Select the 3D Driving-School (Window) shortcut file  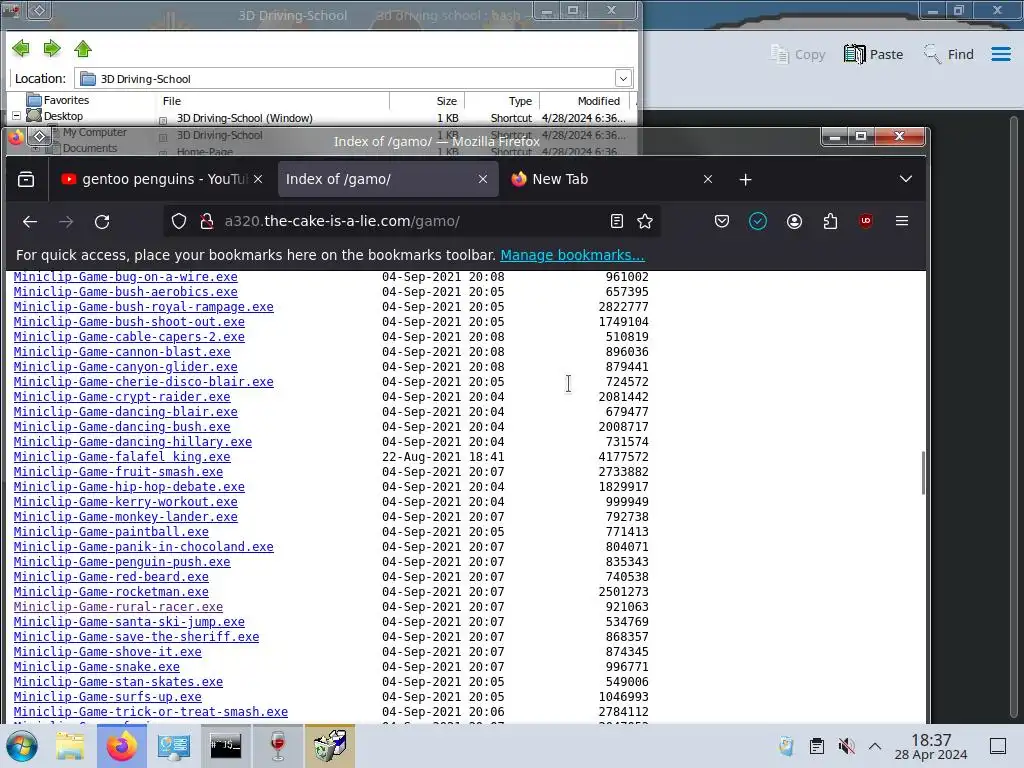pos(245,118)
